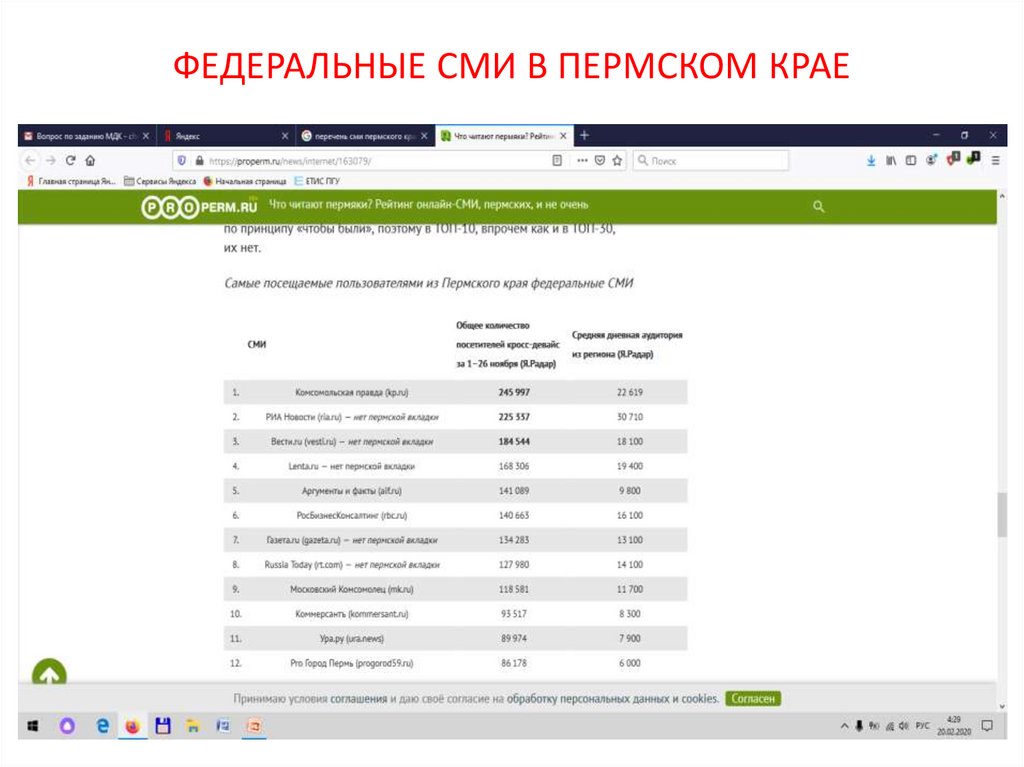This screenshot has height=767, width=1024.
Task: Open the Firefox hamburger menu
Action: click(995, 161)
